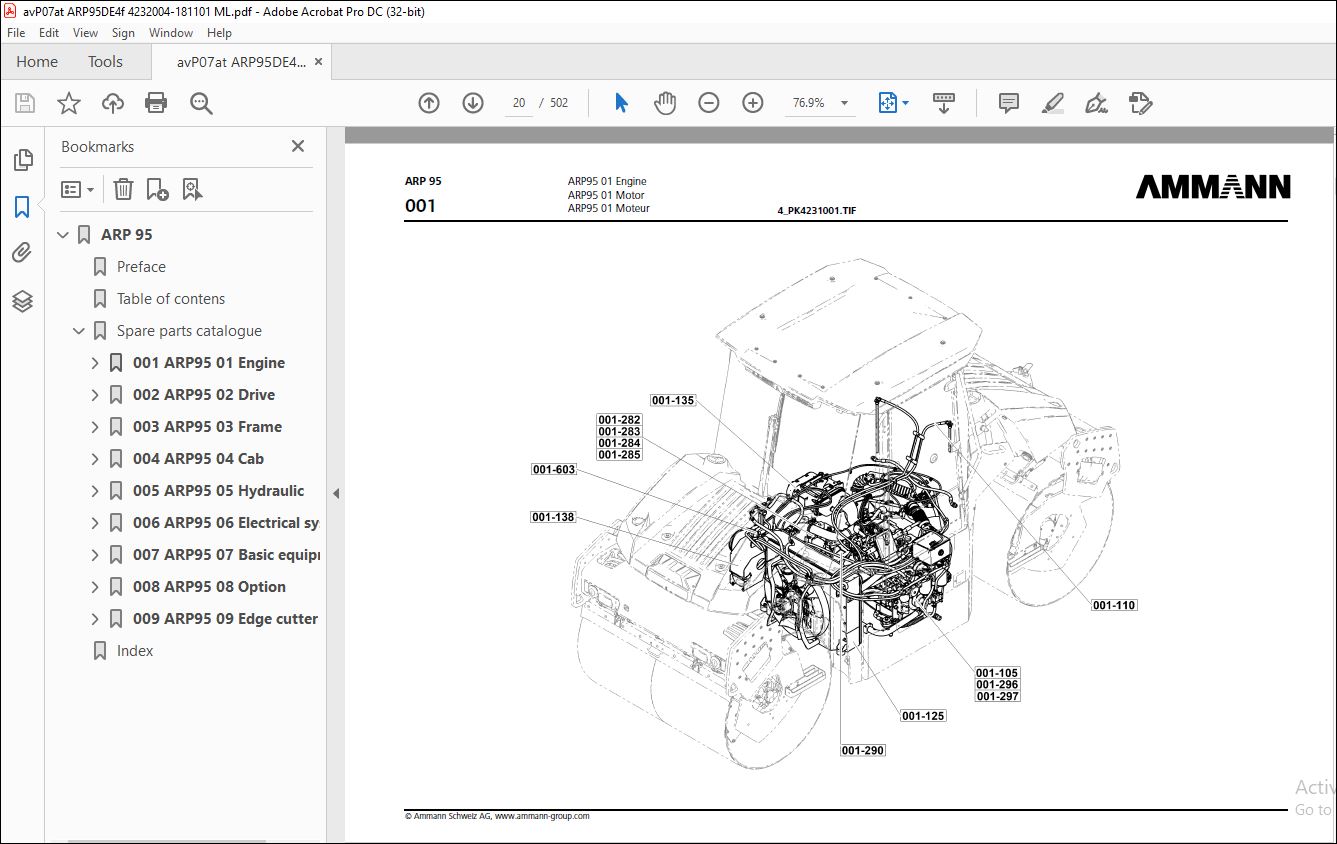The image size is (1337, 844).
Task: Expand the 008 ARP95 08 Option bookmark
Action: [x=95, y=587]
